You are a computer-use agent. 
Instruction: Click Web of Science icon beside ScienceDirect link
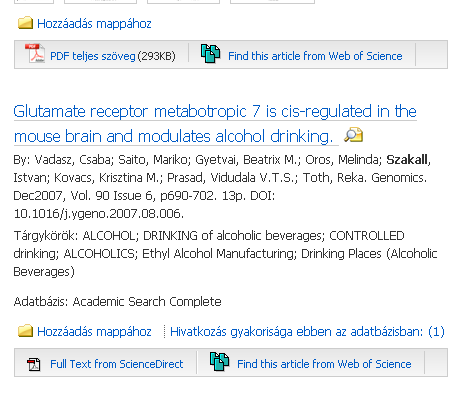[x=219, y=362]
